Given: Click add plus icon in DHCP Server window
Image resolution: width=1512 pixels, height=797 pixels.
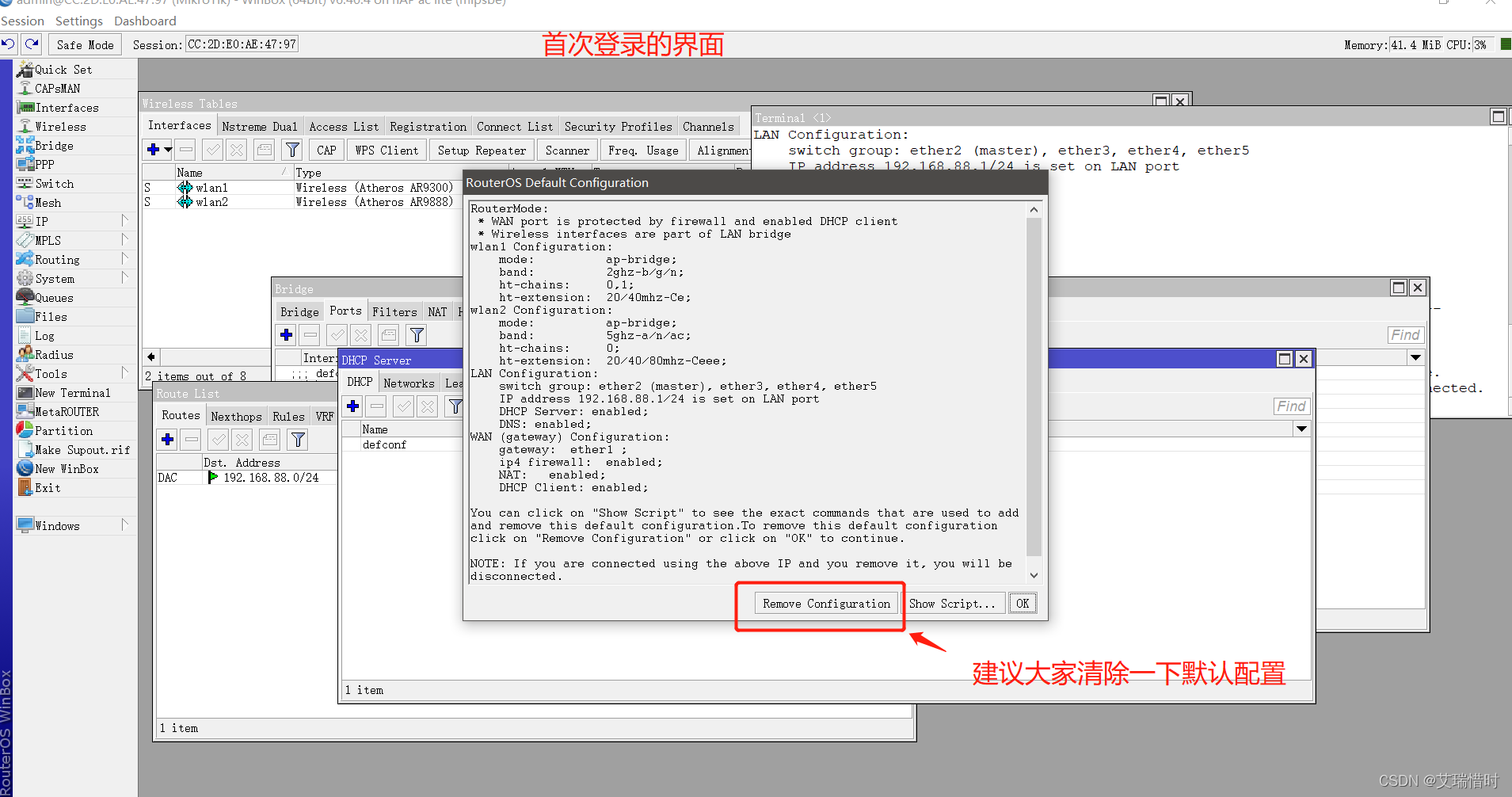Looking at the screenshot, I should click(x=353, y=406).
